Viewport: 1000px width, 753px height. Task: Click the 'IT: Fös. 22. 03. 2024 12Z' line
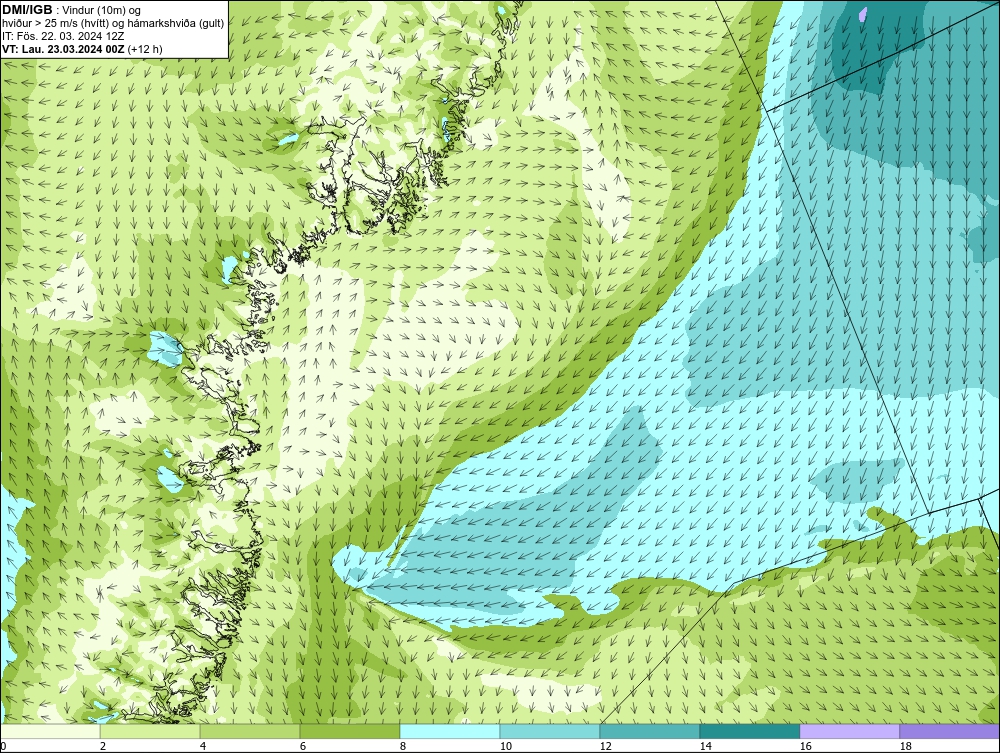[x=63, y=36]
